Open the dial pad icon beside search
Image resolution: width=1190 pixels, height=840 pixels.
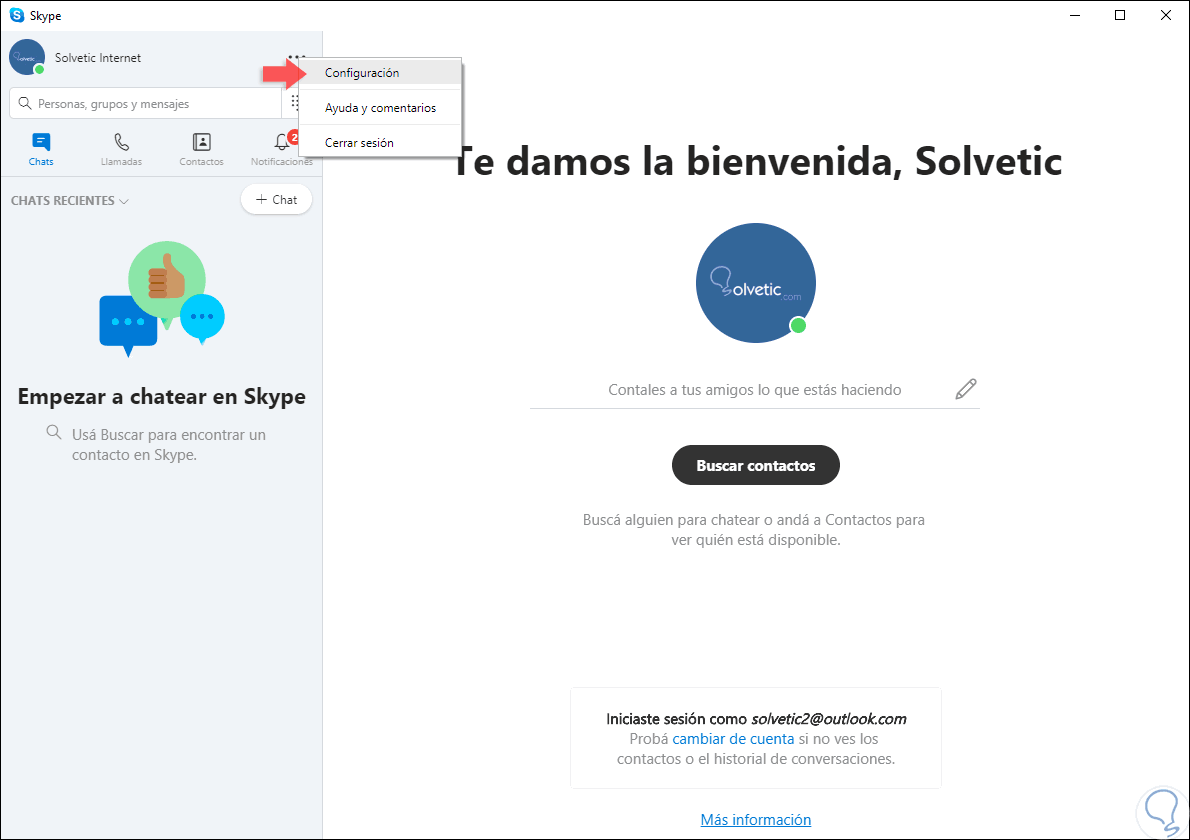point(294,102)
